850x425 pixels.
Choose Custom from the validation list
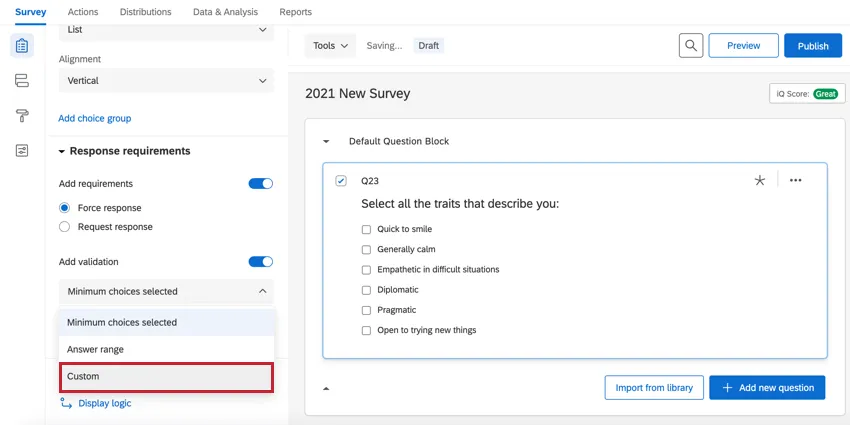click(165, 377)
